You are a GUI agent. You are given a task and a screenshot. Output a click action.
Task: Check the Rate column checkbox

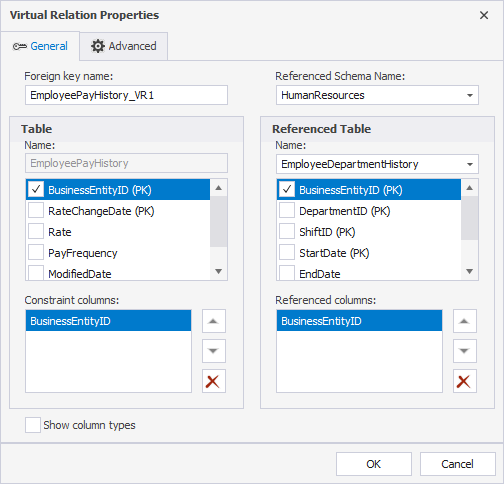pos(36,232)
